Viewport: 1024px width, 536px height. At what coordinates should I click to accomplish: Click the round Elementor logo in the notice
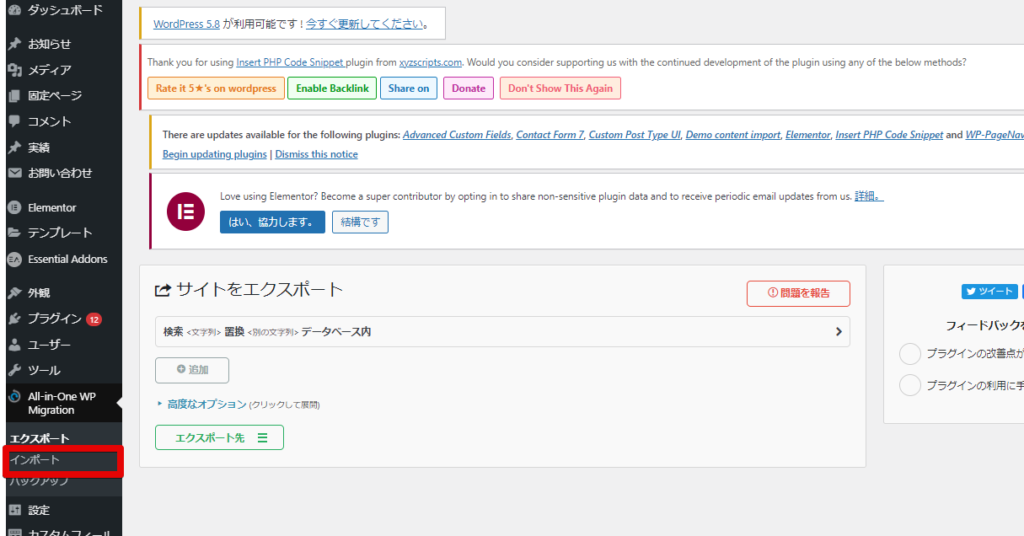tap(184, 211)
